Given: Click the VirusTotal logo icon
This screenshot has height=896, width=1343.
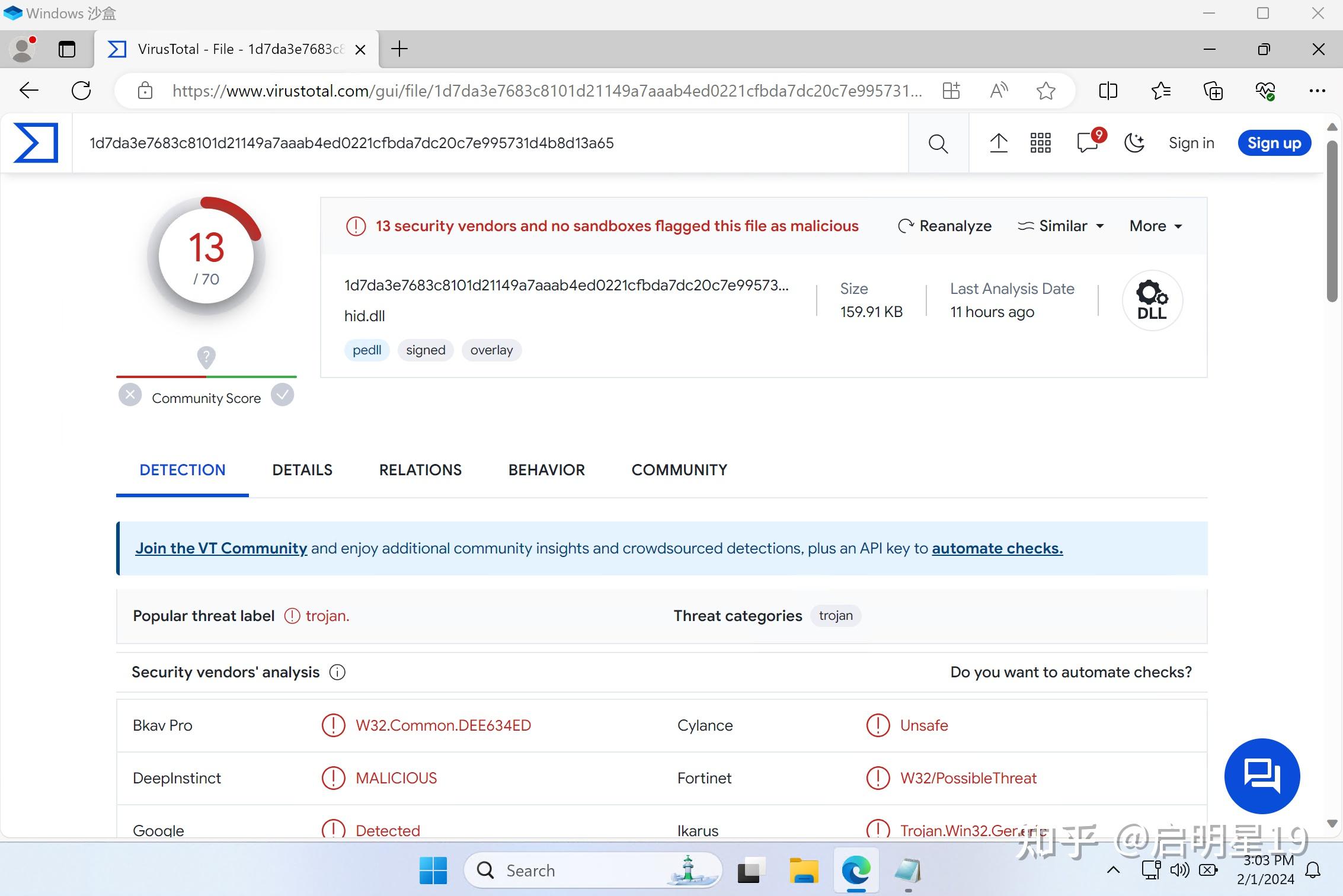Looking at the screenshot, I should point(36,143).
